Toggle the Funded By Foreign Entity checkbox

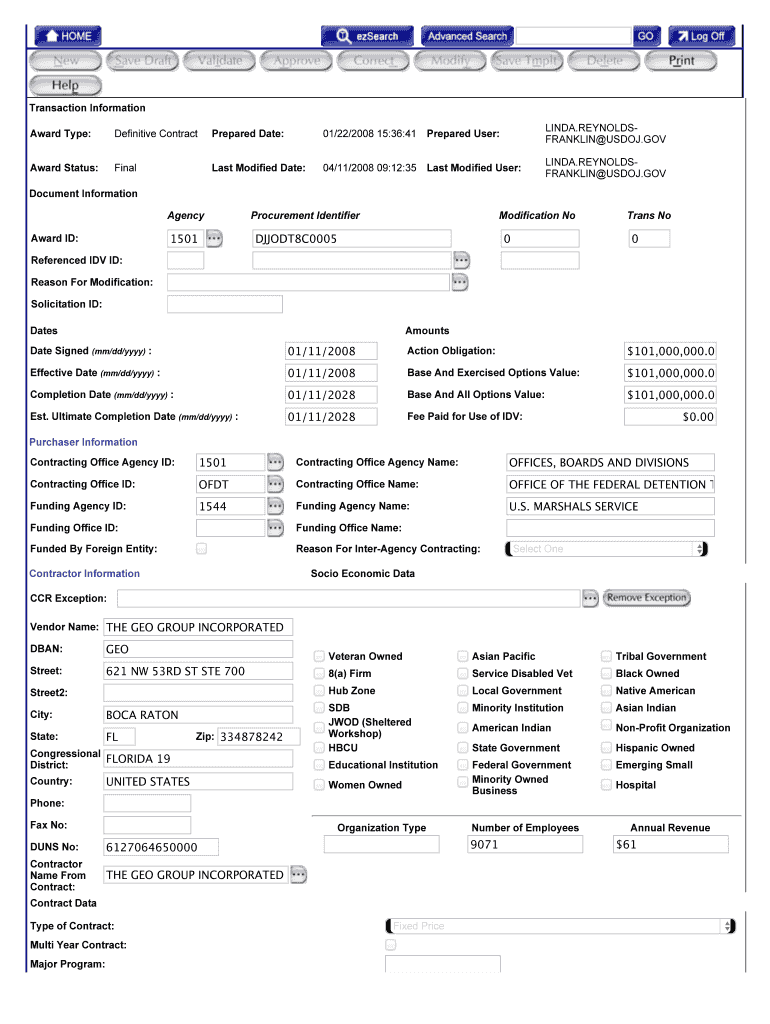pos(202,549)
